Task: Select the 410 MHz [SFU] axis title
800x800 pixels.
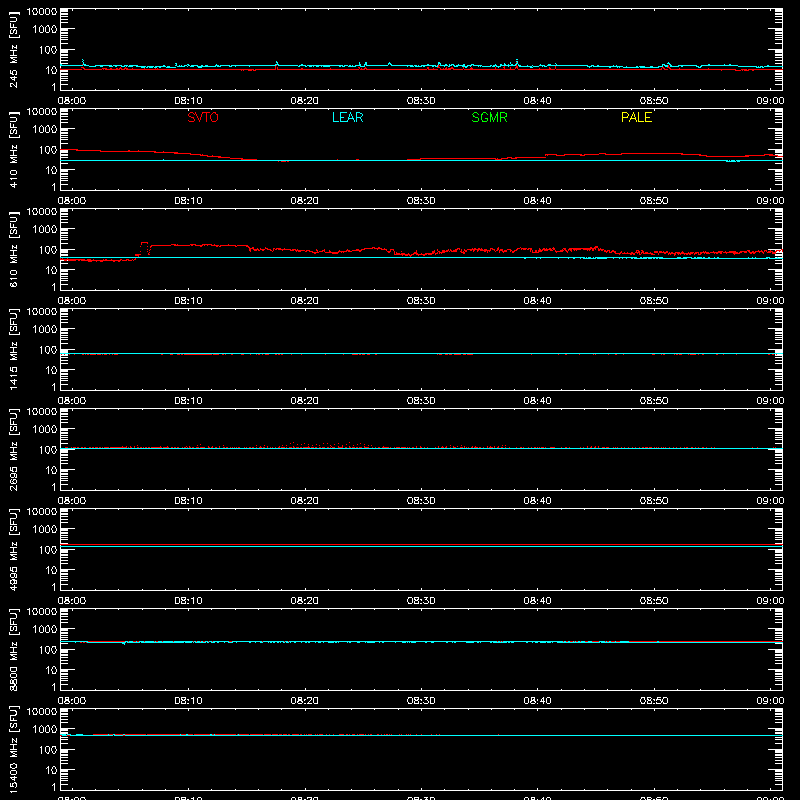Action: pyautogui.click(x=13, y=149)
